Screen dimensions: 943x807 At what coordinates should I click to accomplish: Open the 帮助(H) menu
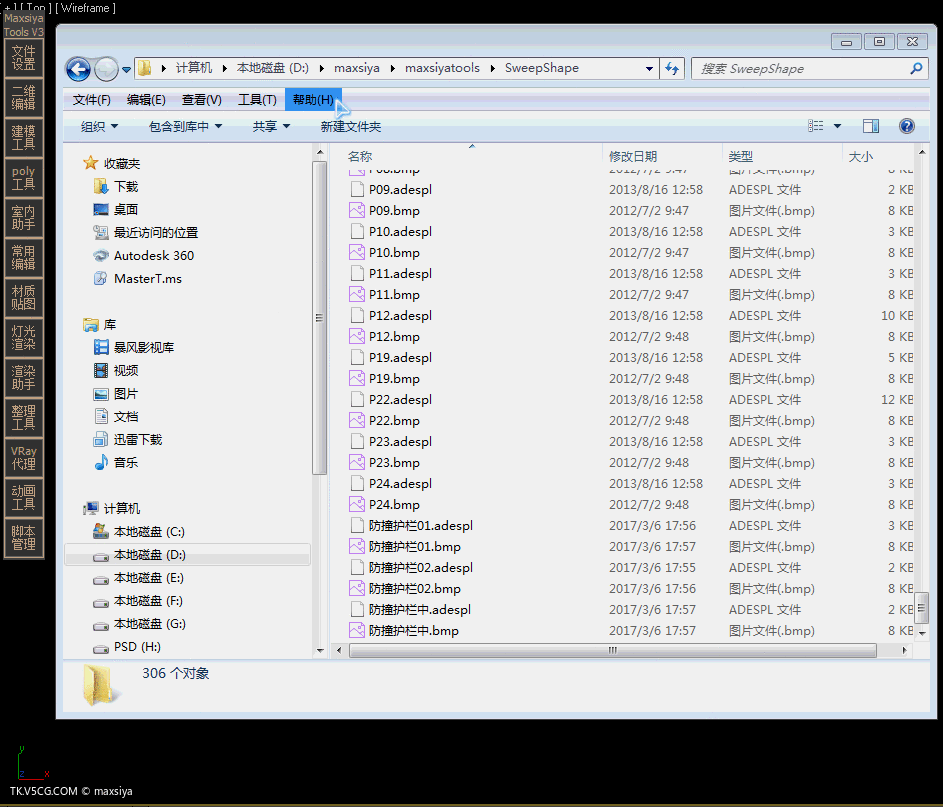click(x=313, y=100)
